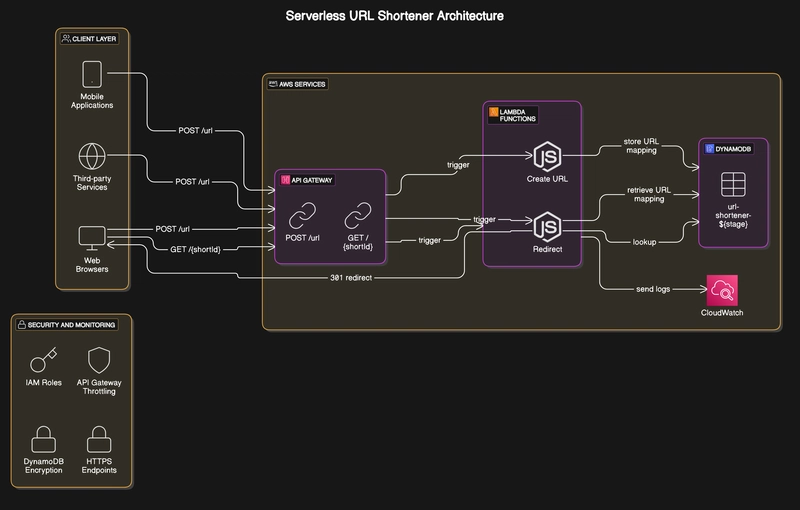Click the 'Web Browsers' label text
The height and width of the screenshot is (510, 800).
[x=92, y=265]
